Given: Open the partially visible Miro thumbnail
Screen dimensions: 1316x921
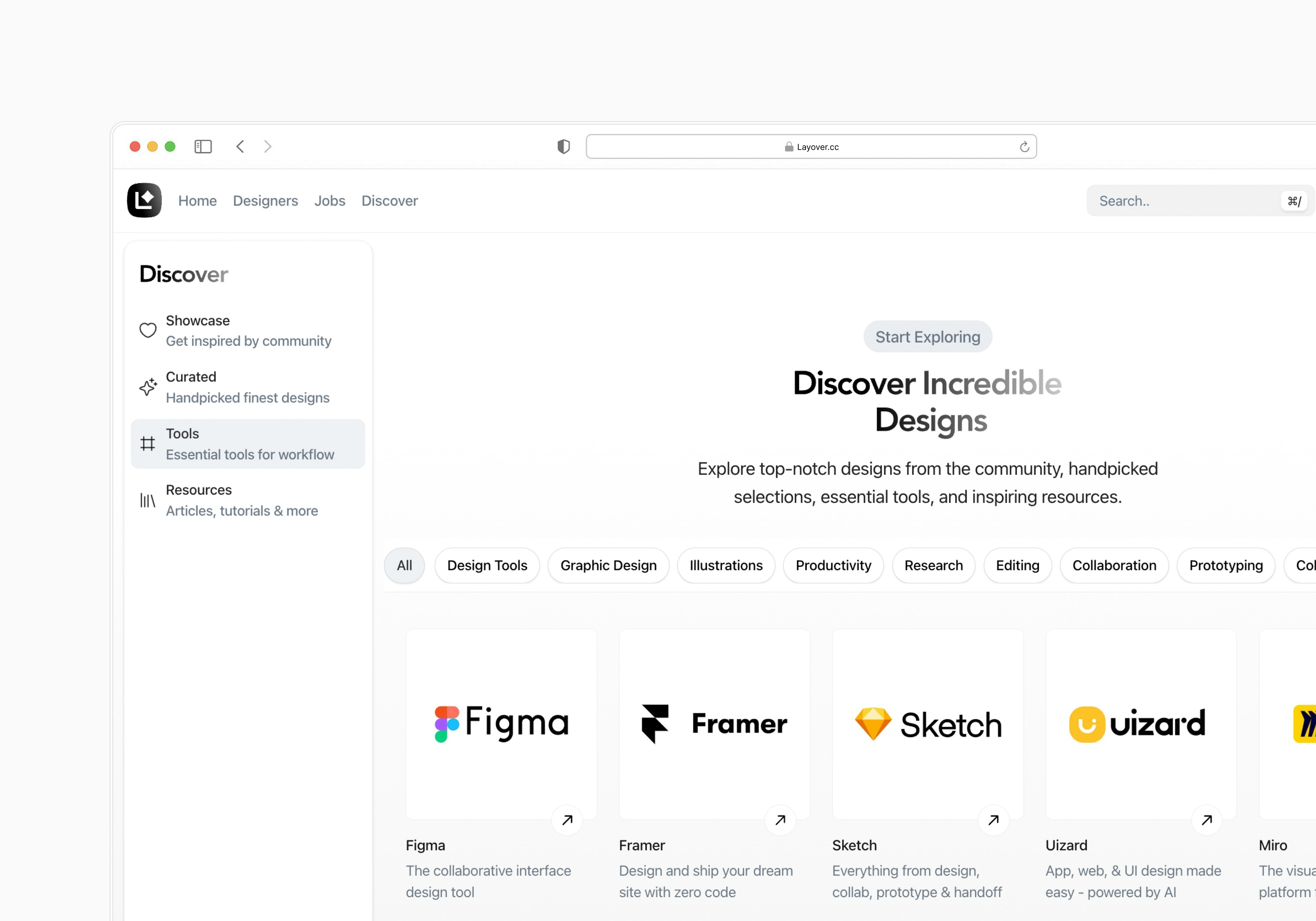Looking at the screenshot, I should [x=1287, y=724].
